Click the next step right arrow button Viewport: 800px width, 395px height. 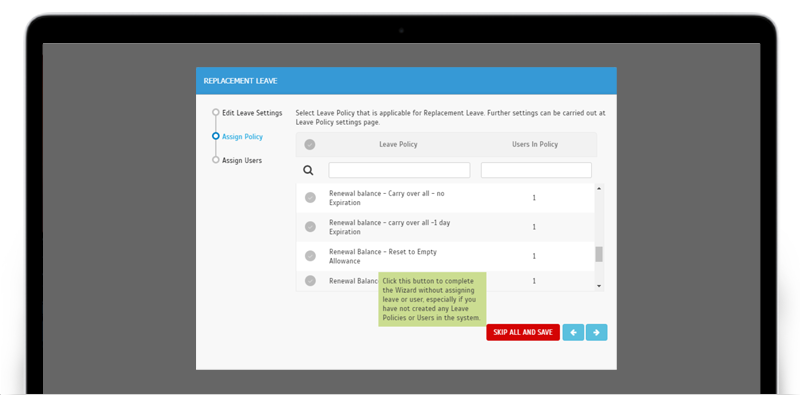coord(596,332)
